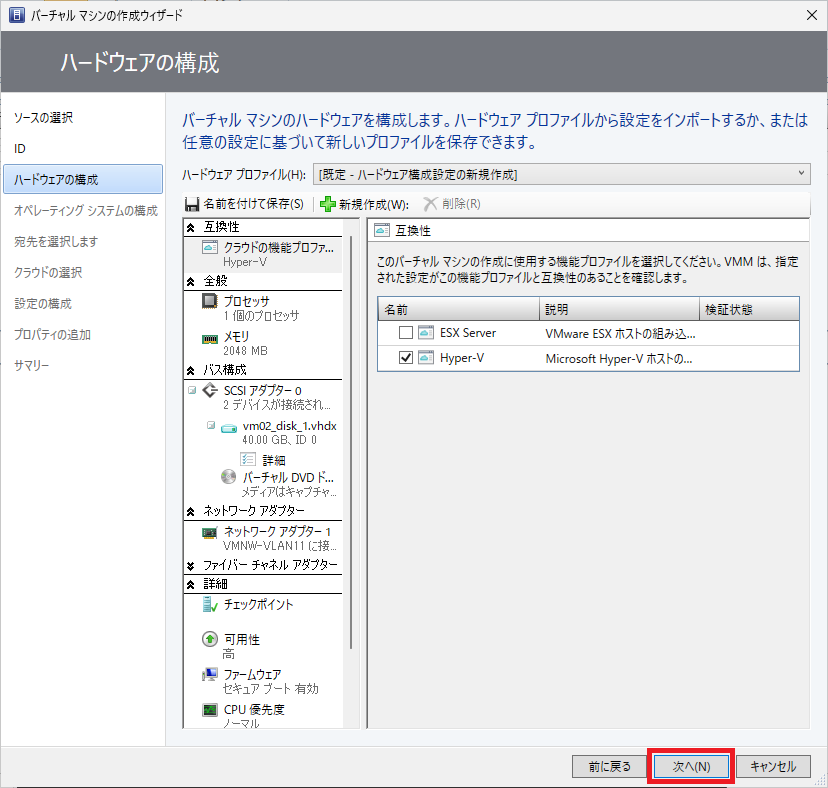Collapse the バス構成 tree section
This screenshot has height=788, width=828.
click(x=191, y=371)
